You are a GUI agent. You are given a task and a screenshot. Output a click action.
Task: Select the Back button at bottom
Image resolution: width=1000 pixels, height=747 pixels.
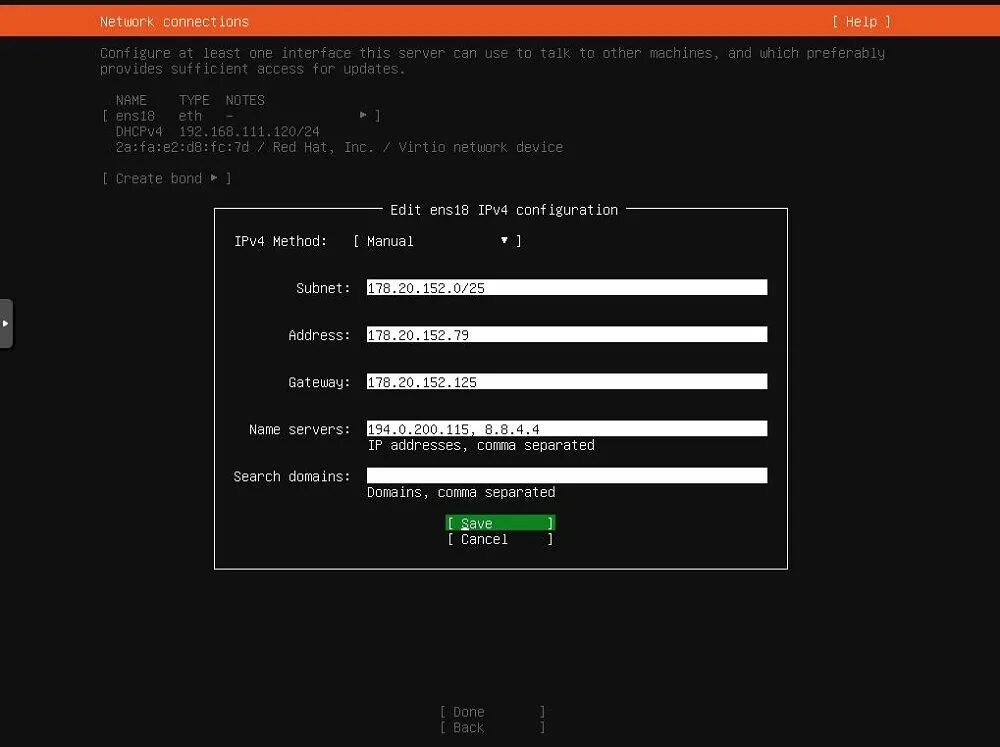[x=492, y=728]
